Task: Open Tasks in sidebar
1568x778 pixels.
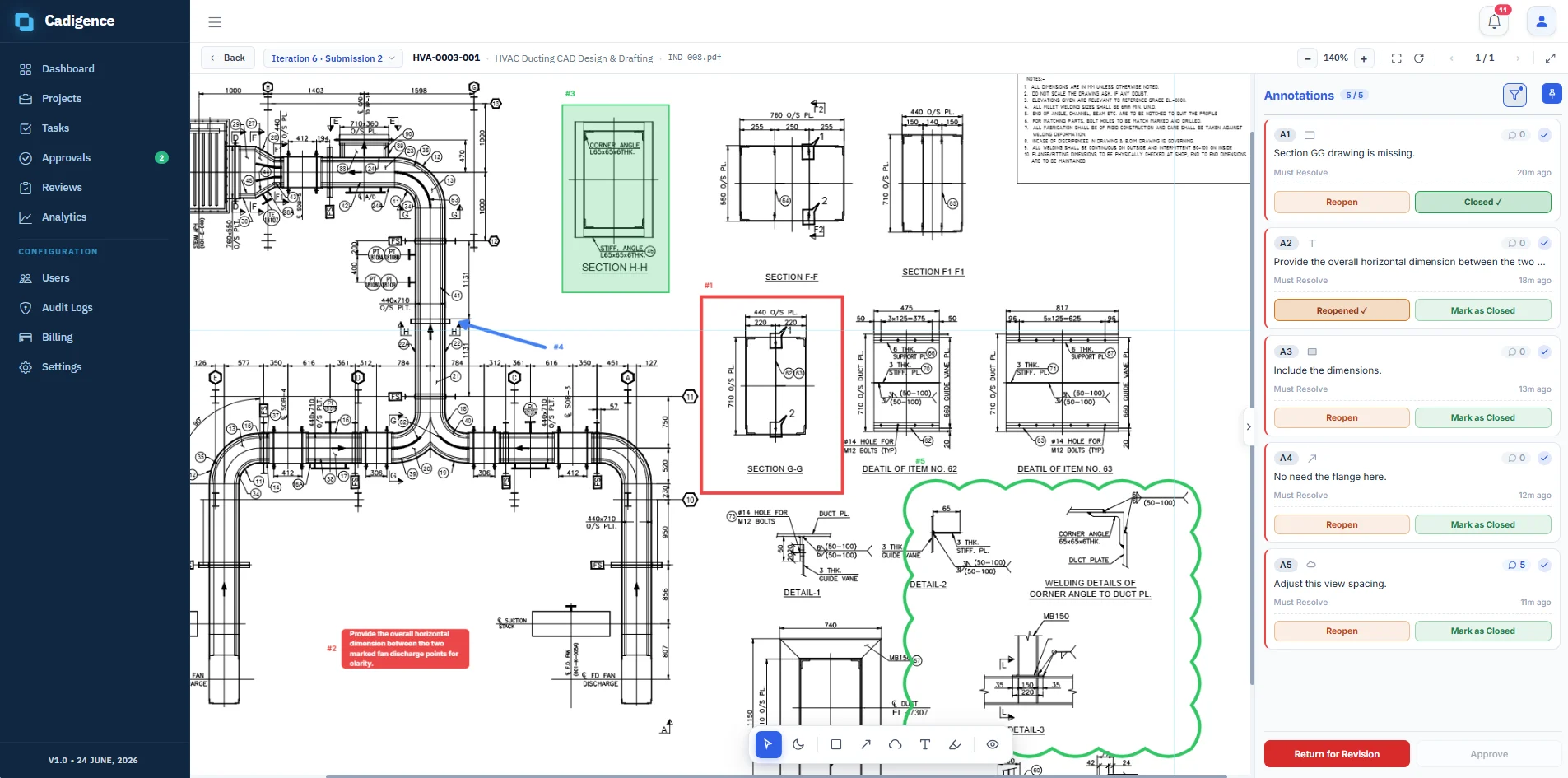Action: coord(95,128)
